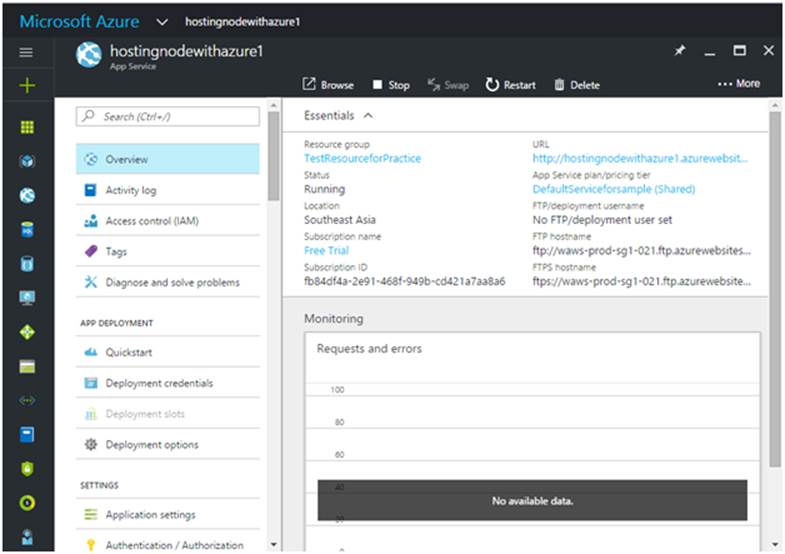
Task: Click the FTPS hostname value
Action: pos(641,281)
